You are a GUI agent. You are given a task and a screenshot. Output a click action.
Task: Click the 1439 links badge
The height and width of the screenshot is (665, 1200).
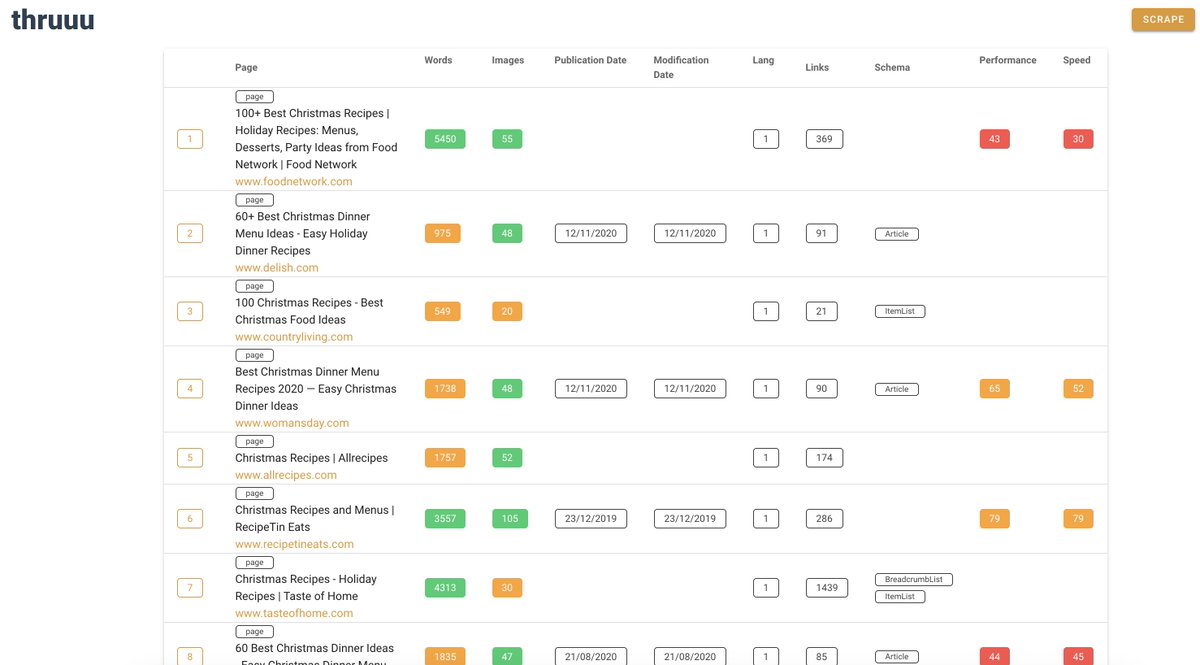(x=827, y=587)
